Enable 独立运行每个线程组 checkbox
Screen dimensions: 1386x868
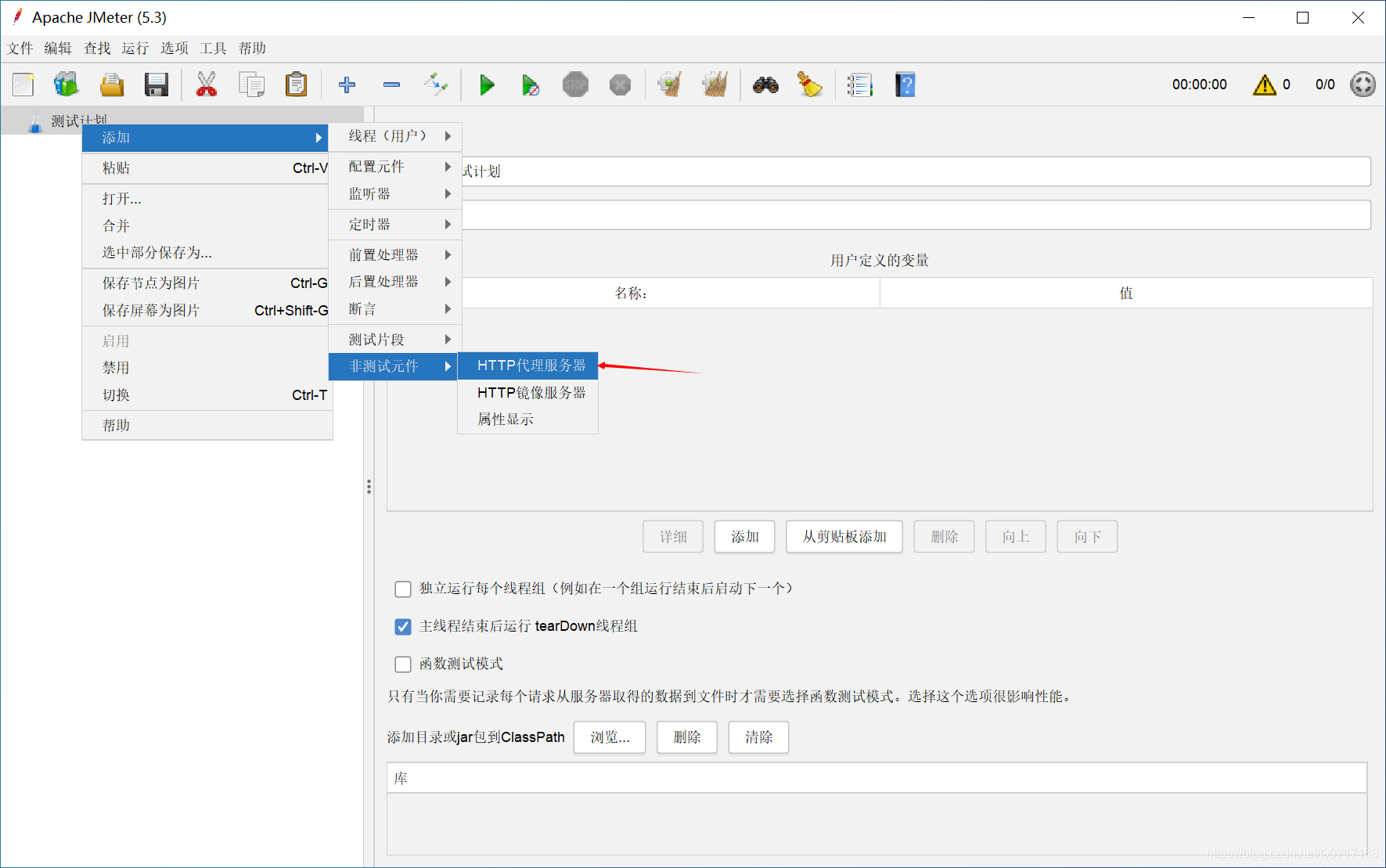[403, 589]
